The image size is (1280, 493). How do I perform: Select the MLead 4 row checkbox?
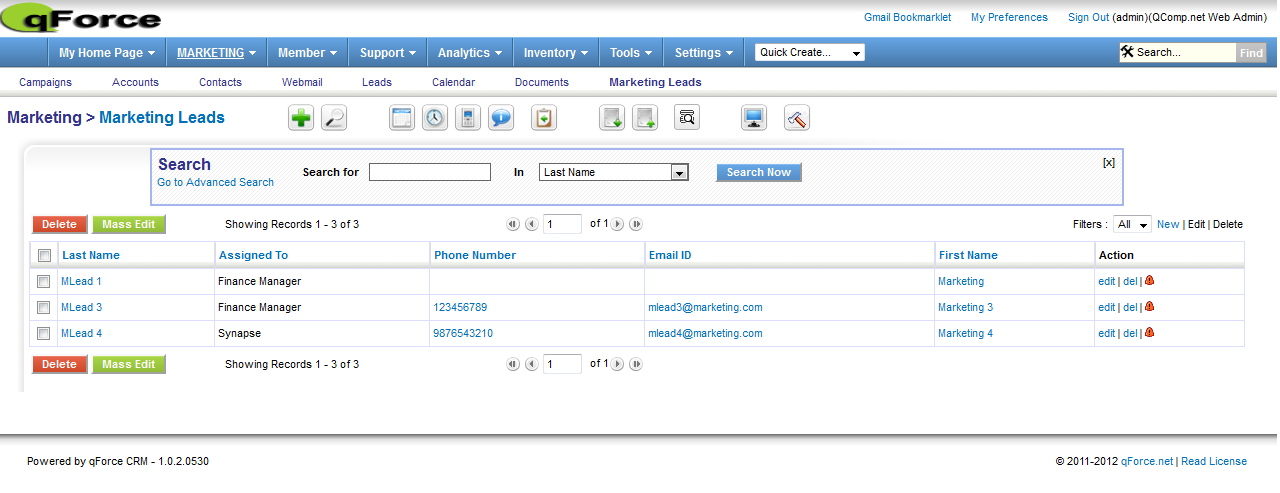click(44, 334)
